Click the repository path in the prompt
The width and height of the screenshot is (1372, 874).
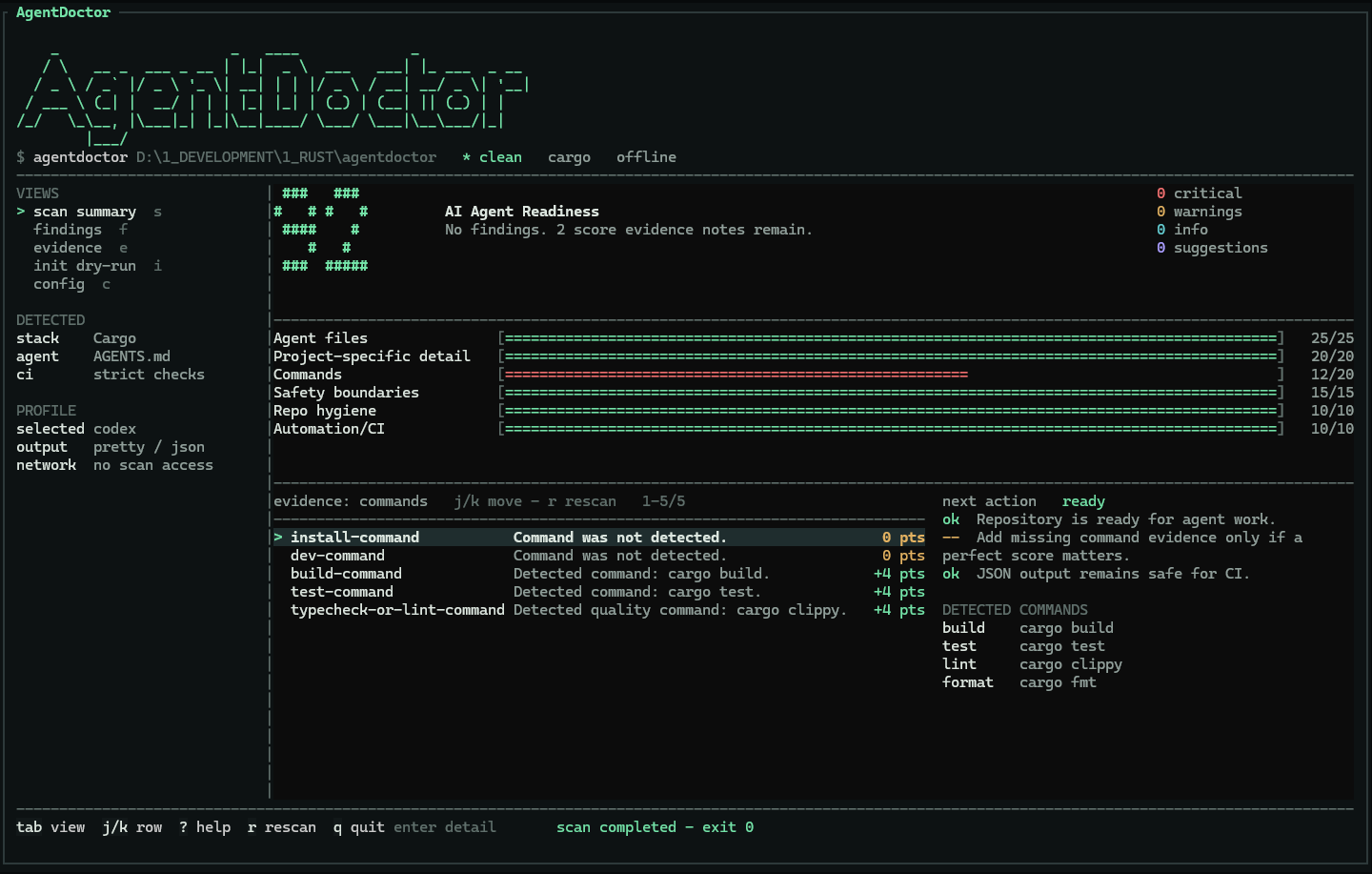click(286, 157)
